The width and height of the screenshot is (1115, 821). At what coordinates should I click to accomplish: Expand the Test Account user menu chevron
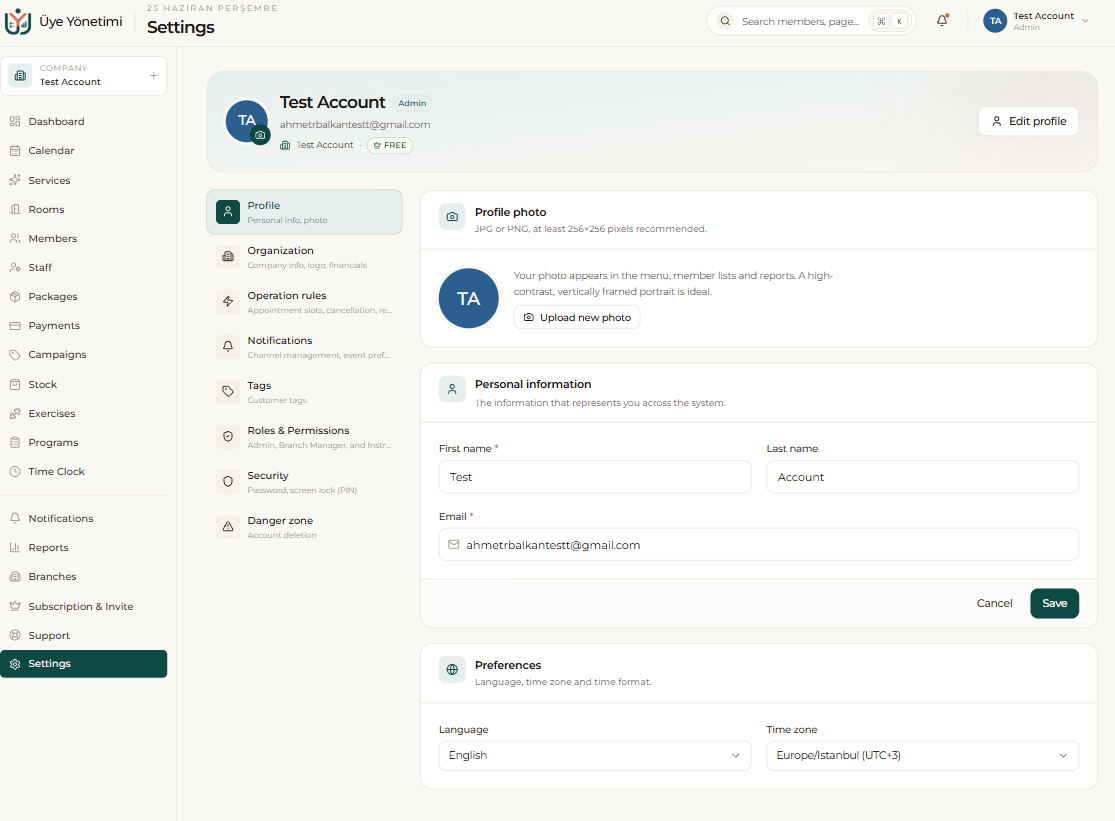click(1085, 21)
